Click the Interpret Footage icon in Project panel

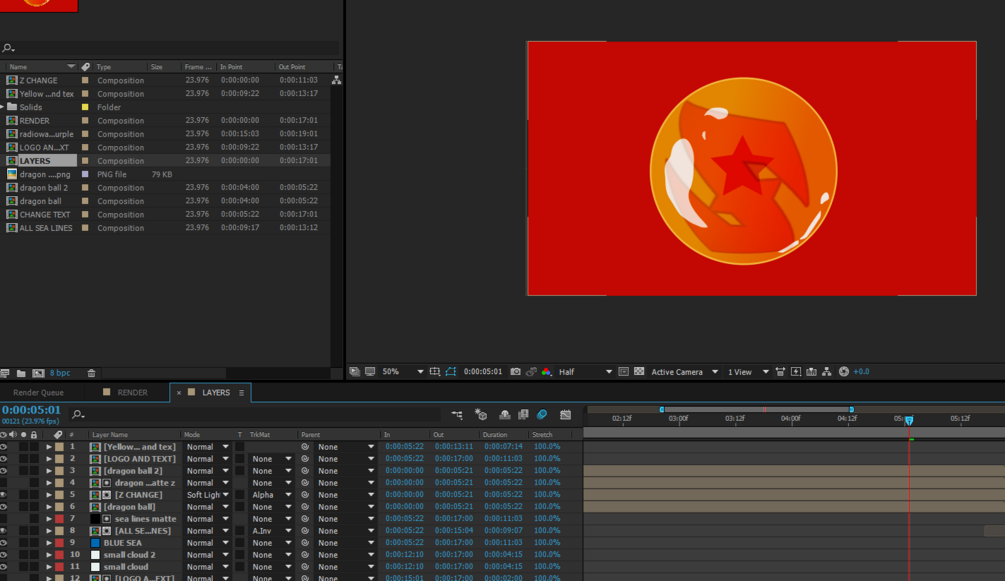pyautogui.click(x=5, y=373)
